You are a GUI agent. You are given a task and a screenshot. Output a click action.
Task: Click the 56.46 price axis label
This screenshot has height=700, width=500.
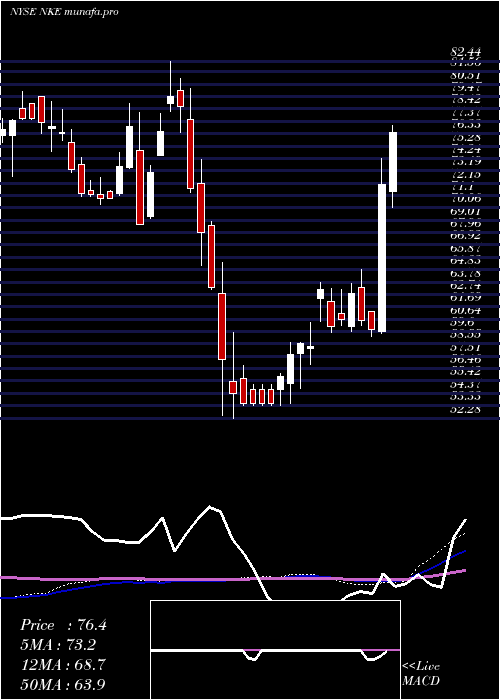coord(465,358)
